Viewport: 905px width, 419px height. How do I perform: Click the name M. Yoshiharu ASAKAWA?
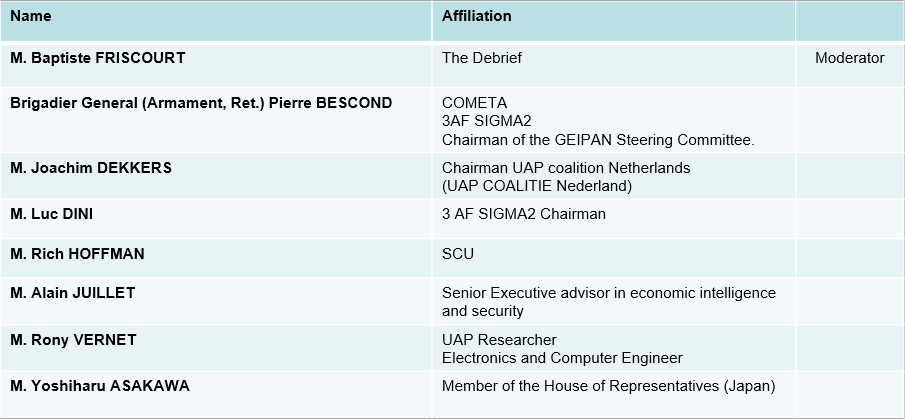99,386
